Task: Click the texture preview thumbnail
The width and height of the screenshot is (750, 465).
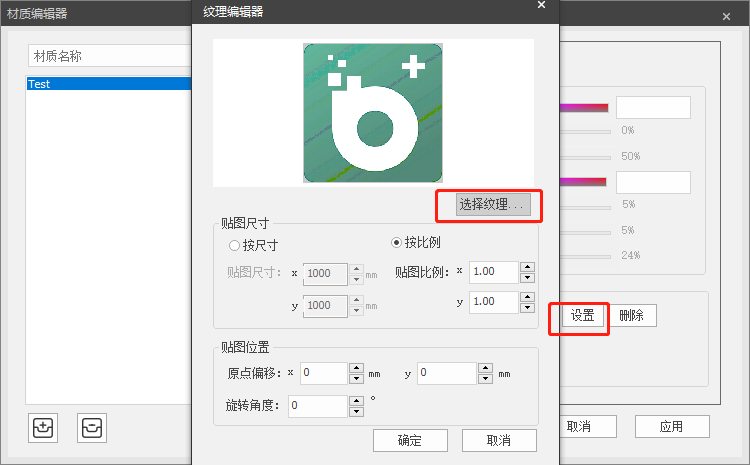Action: (373, 113)
